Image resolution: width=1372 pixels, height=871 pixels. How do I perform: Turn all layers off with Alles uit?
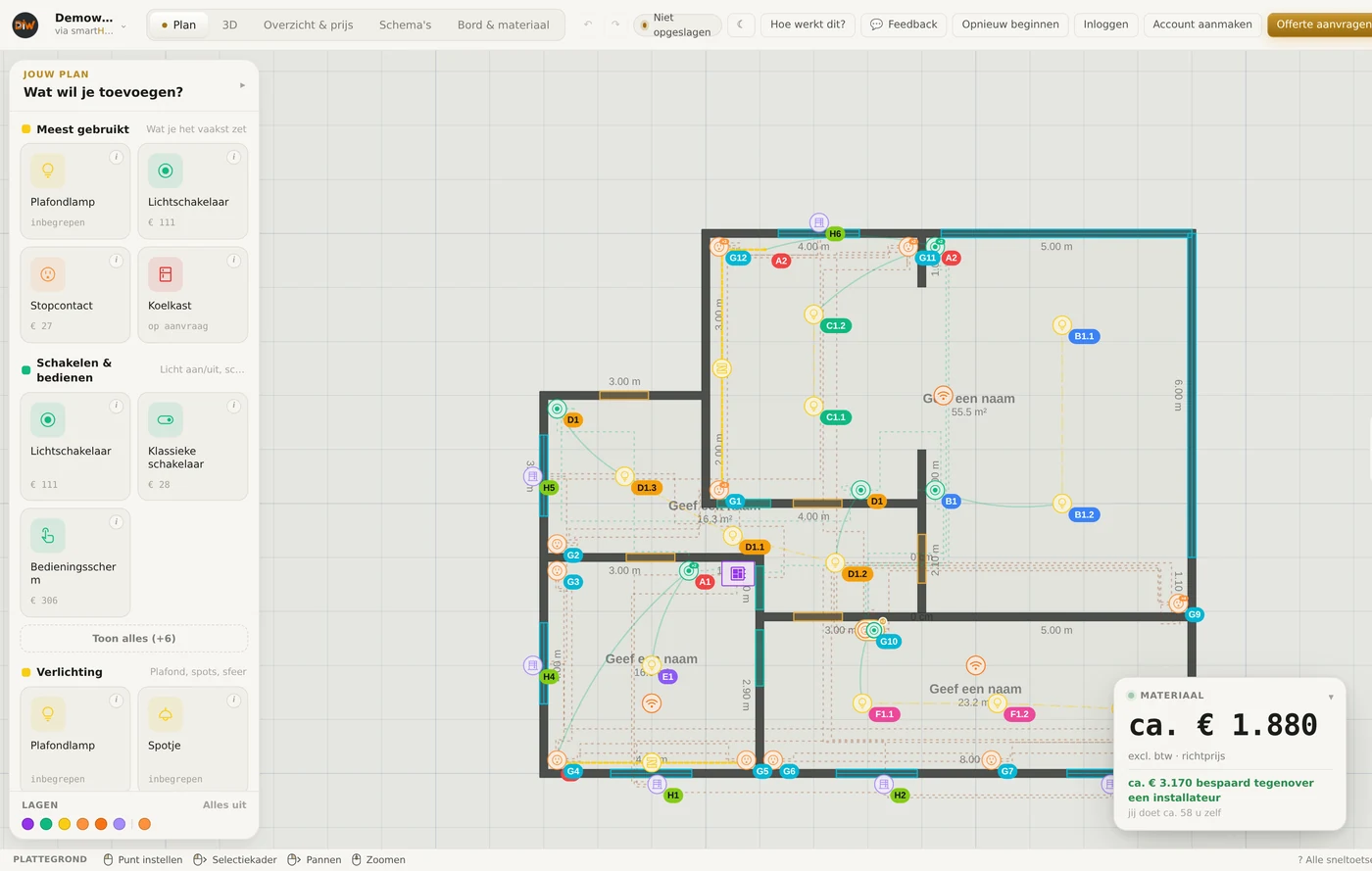click(x=224, y=805)
